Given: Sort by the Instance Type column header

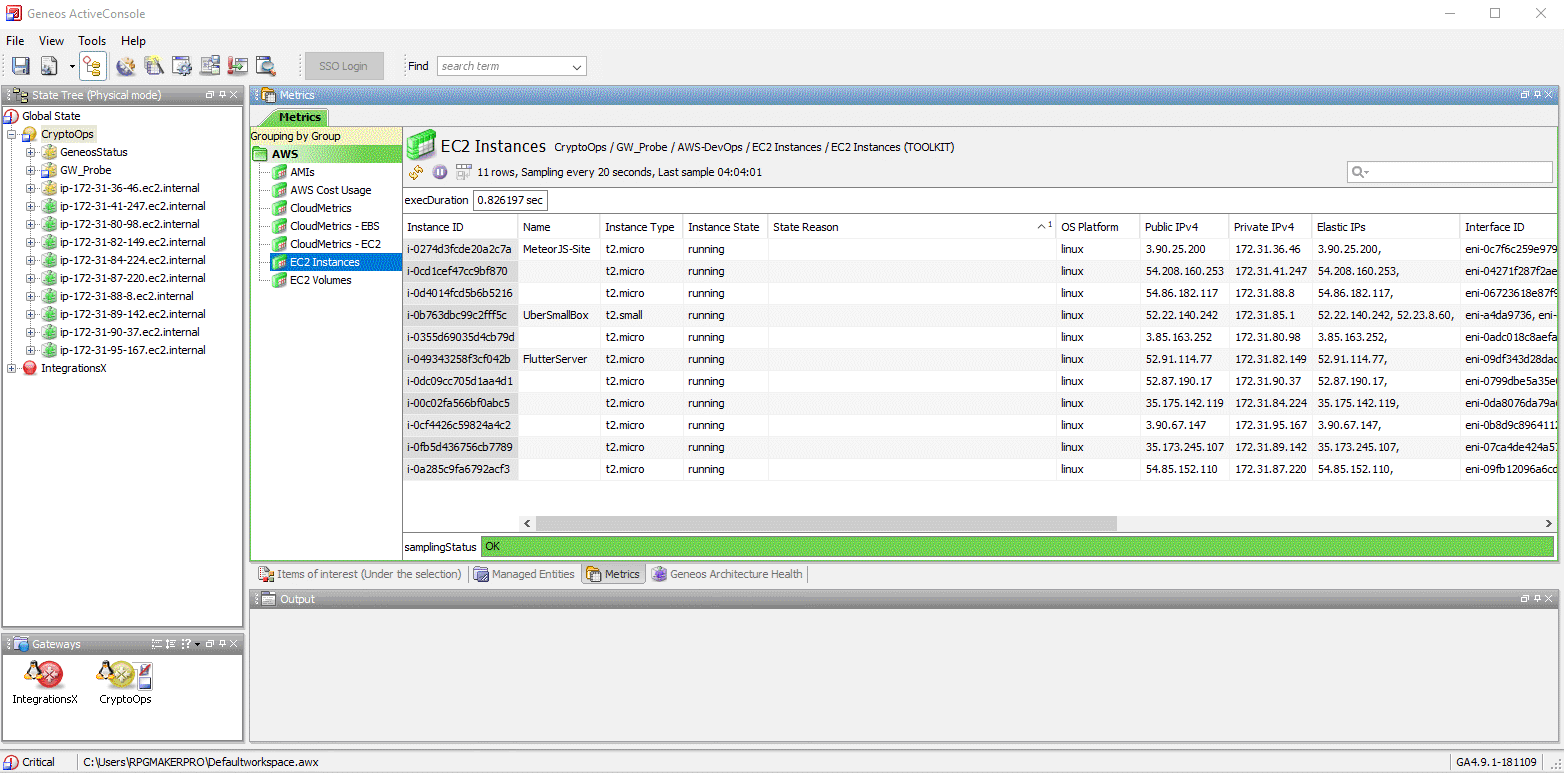Looking at the screenshot, I should [x=639, y=227].
